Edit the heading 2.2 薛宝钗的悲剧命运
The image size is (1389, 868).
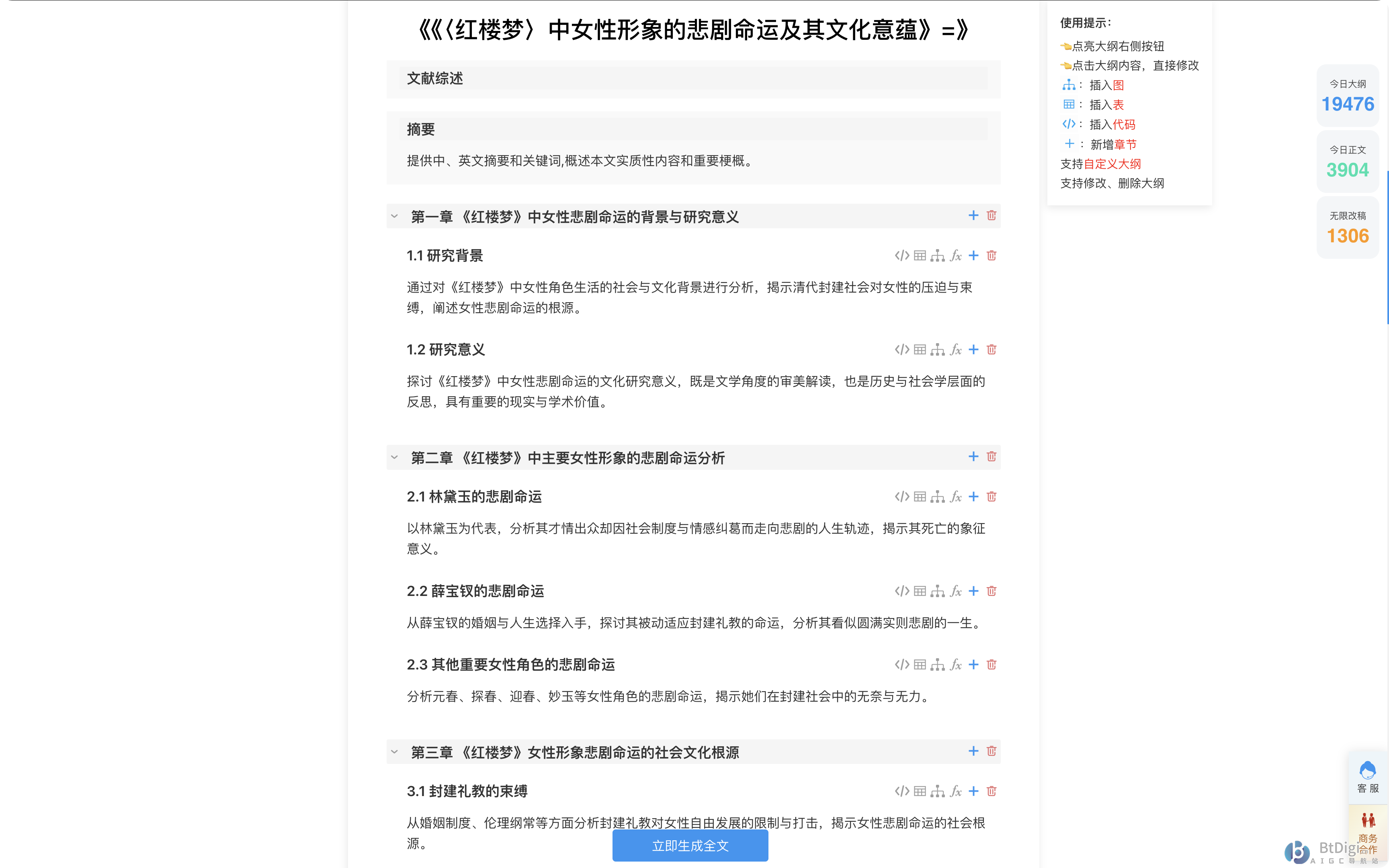(475, 591)
